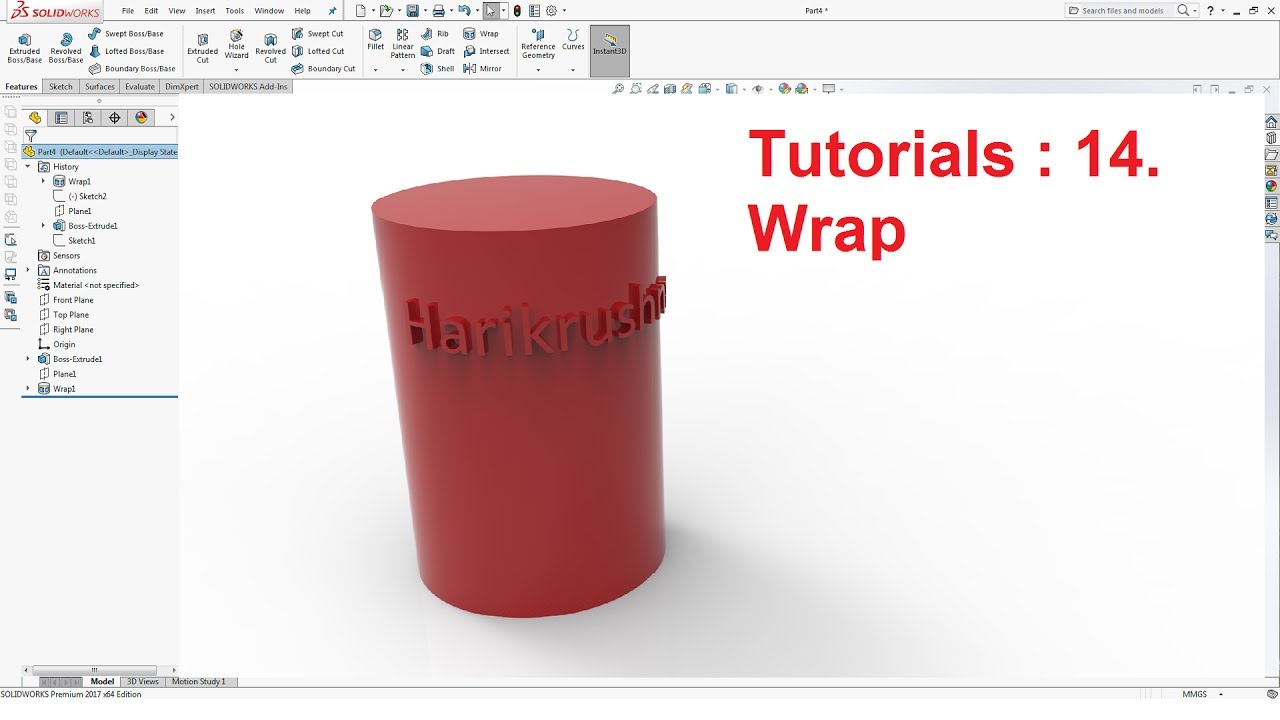Expand the Curves dropdown arrow
The width and height of the screenshot is (1280, 720).
click(573, 70)
